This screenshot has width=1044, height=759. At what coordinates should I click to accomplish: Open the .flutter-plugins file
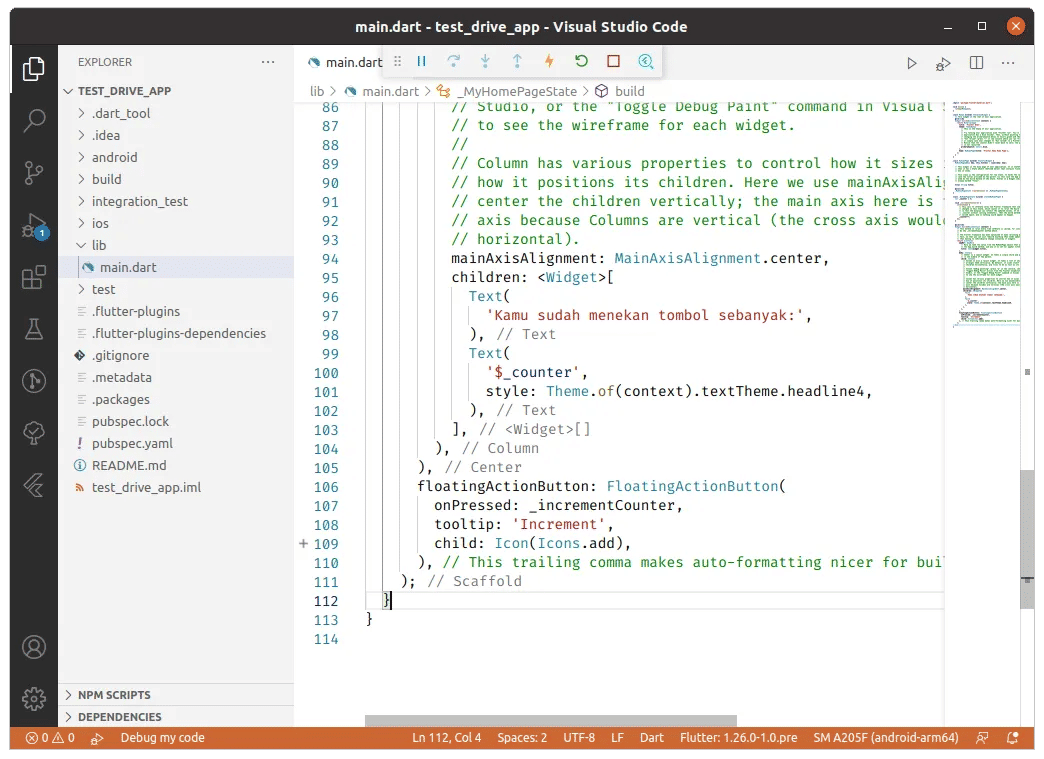(x=176, y=311)
